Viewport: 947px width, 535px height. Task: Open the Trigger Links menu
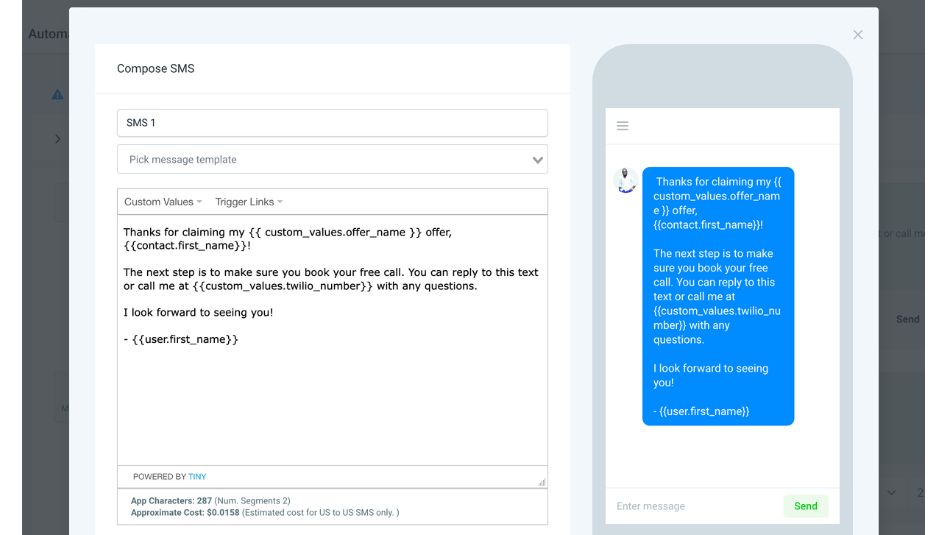pyautogui.click(x=249, y=202)
